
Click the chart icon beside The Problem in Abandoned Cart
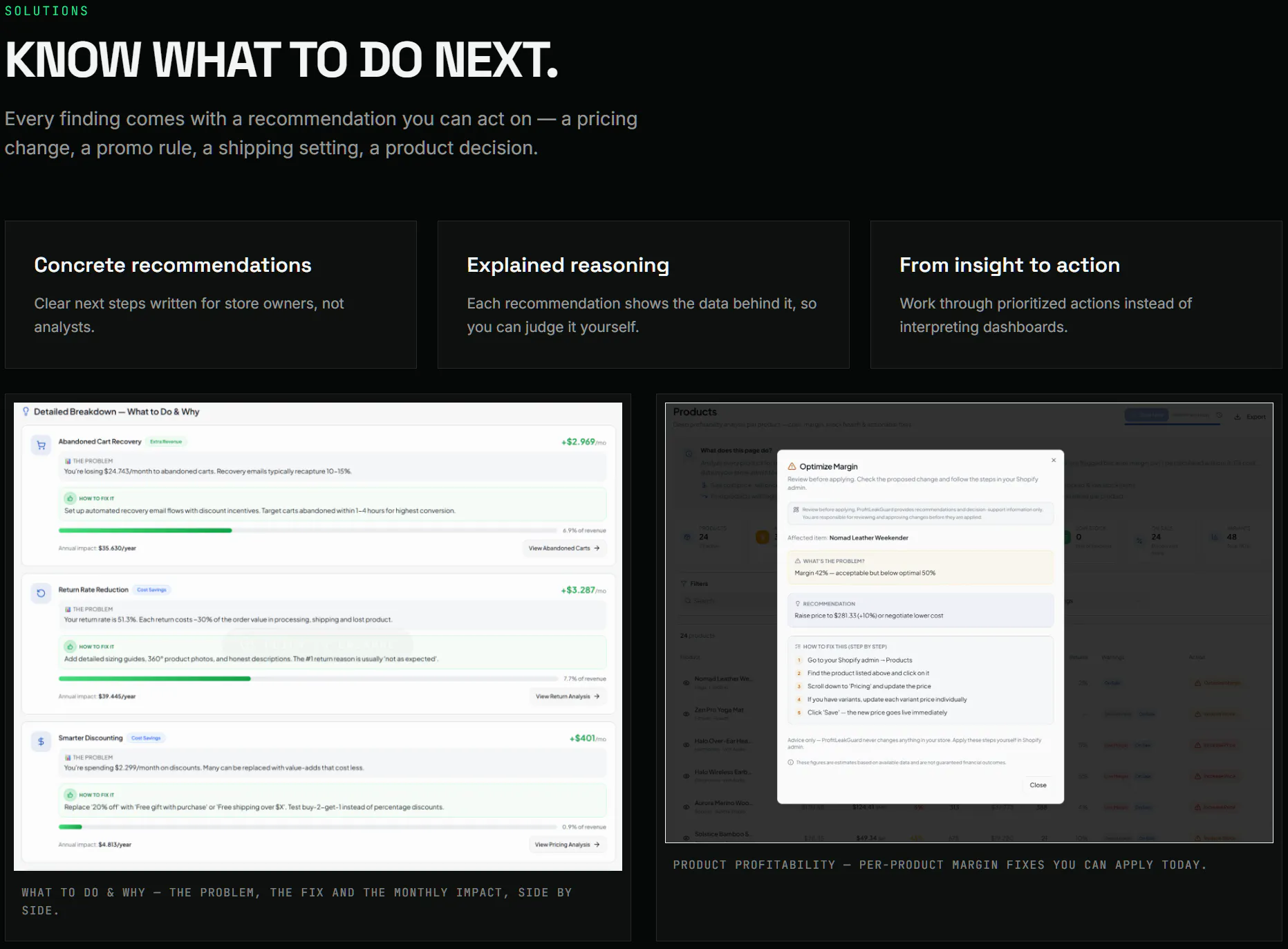click(68, 461)
